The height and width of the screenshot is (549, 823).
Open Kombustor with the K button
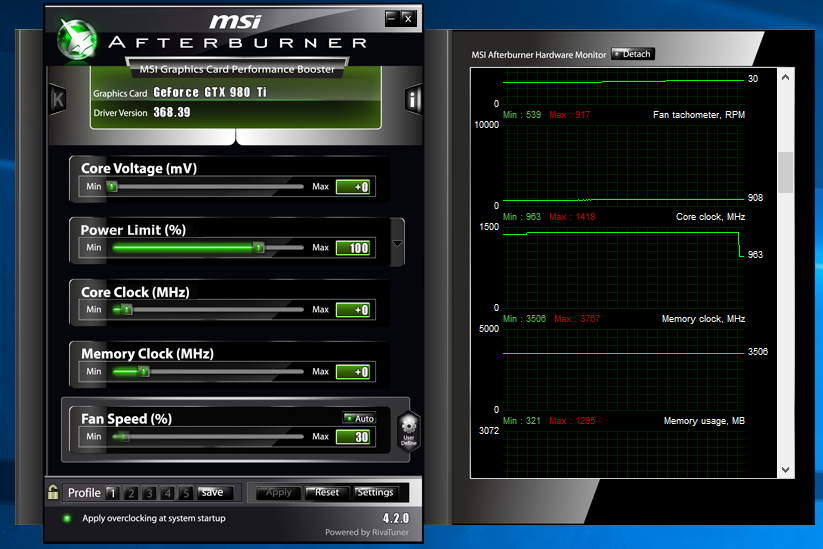[57, 99]
